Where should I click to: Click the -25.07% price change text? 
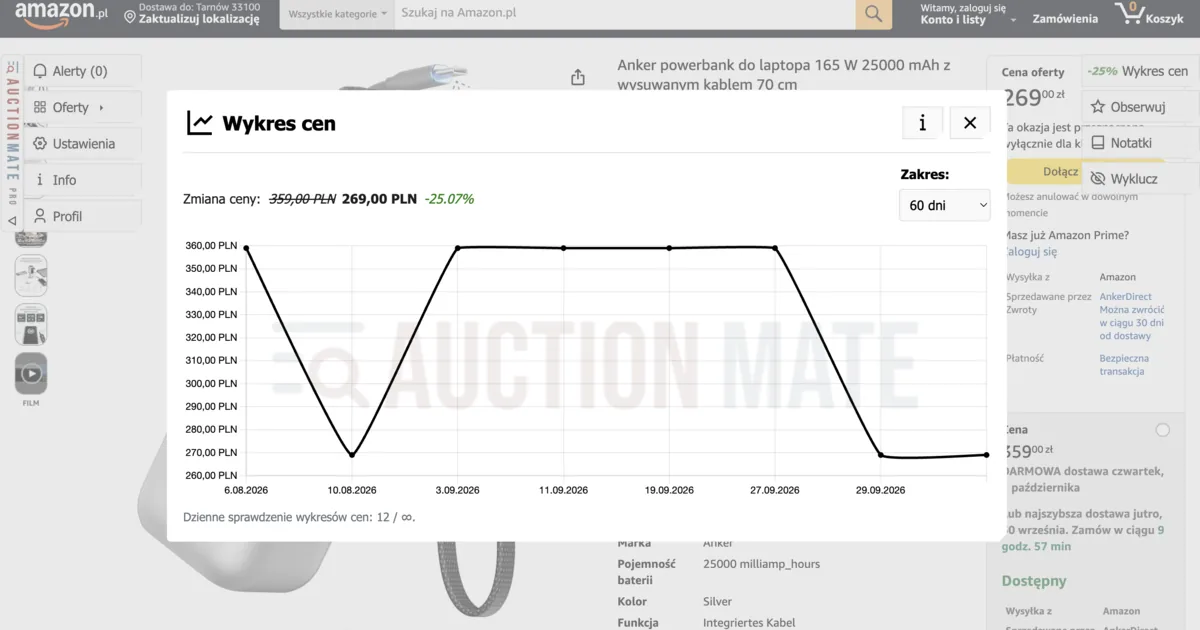(449, 199)
